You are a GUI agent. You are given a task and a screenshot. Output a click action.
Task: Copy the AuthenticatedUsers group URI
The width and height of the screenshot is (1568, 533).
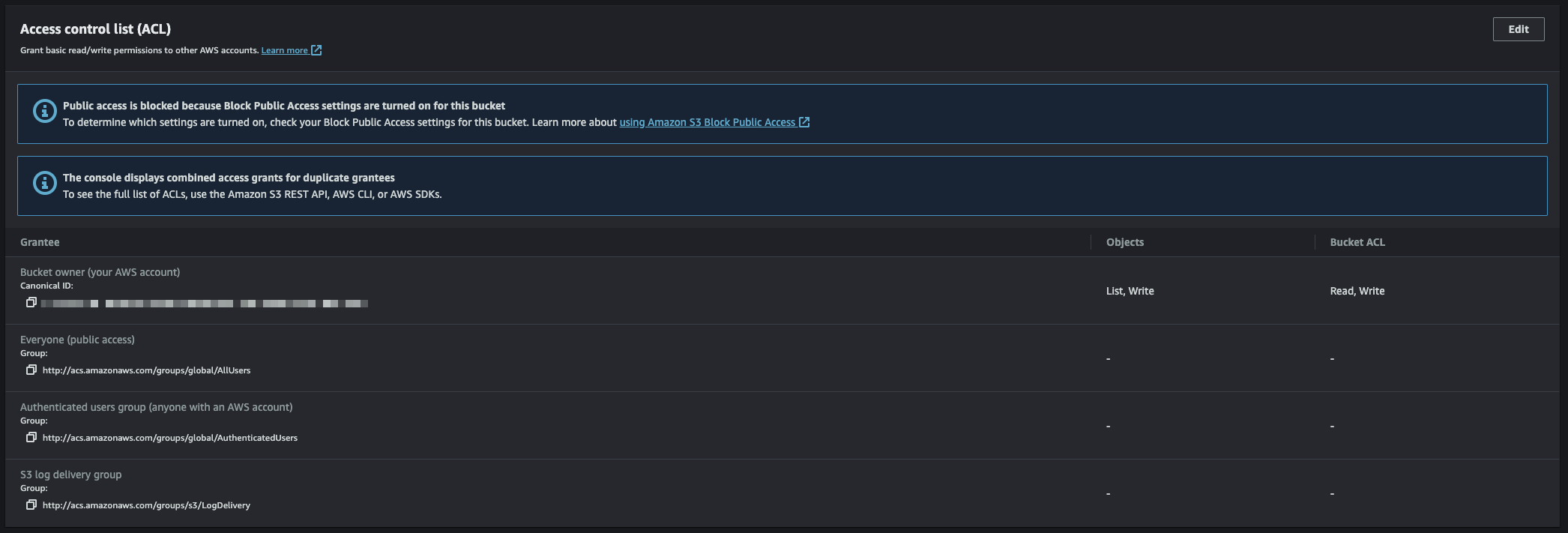31,437
